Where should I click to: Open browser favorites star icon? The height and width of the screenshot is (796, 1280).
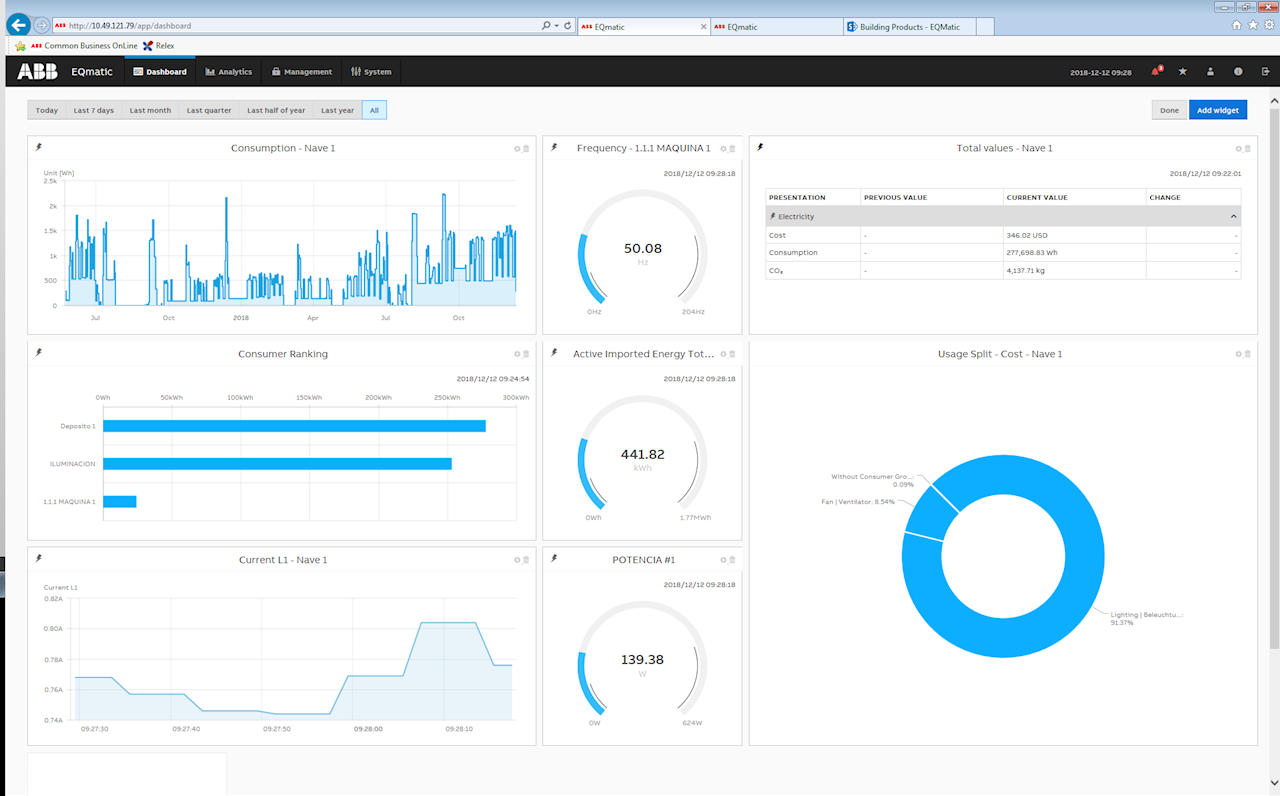[1253, 25]
